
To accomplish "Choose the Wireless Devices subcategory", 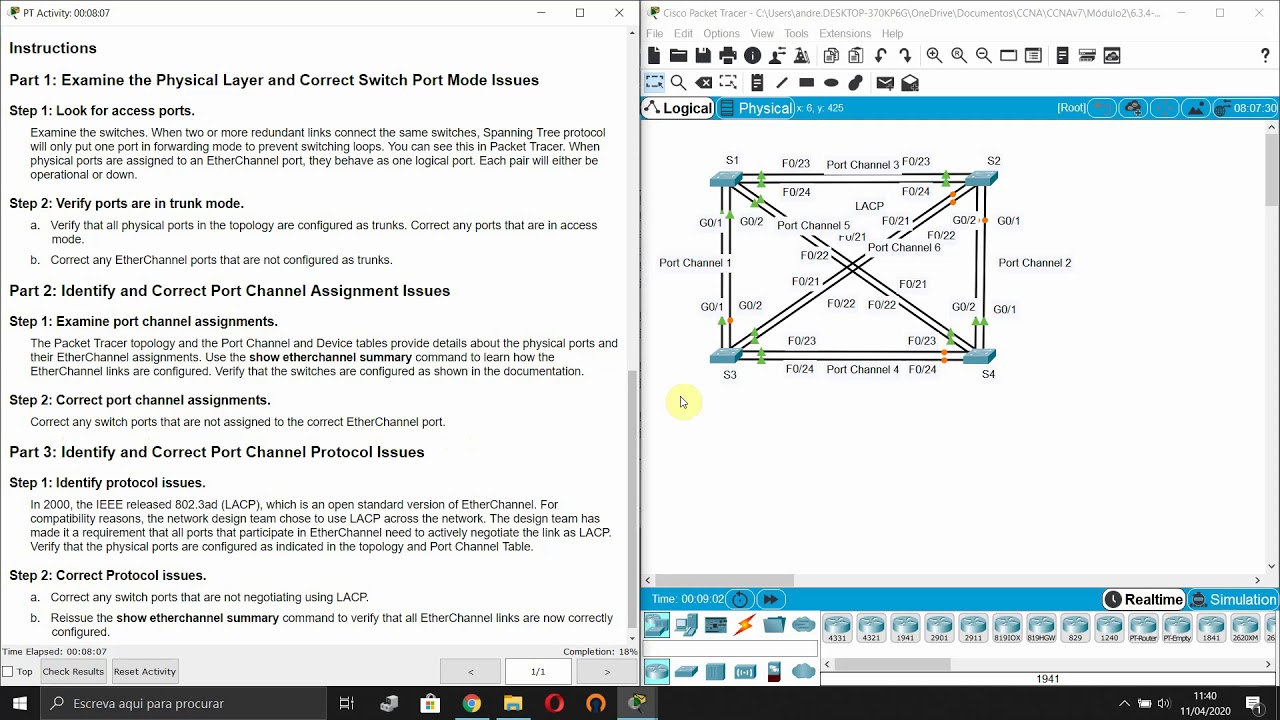I will (745, 672).
